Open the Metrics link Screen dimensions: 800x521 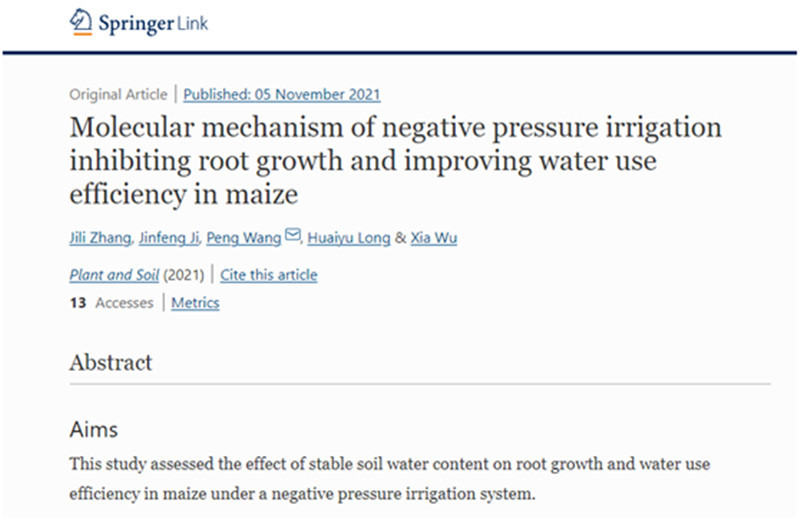(195, 303)
